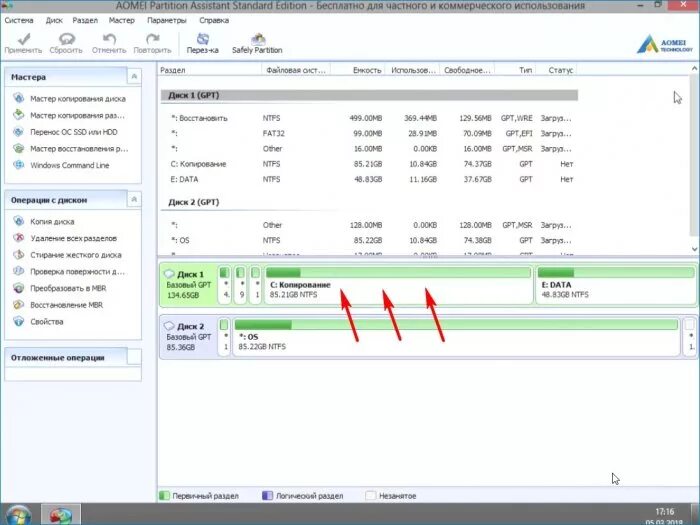
Task: Open Windows Command Line item
Action: pos(70,165)
